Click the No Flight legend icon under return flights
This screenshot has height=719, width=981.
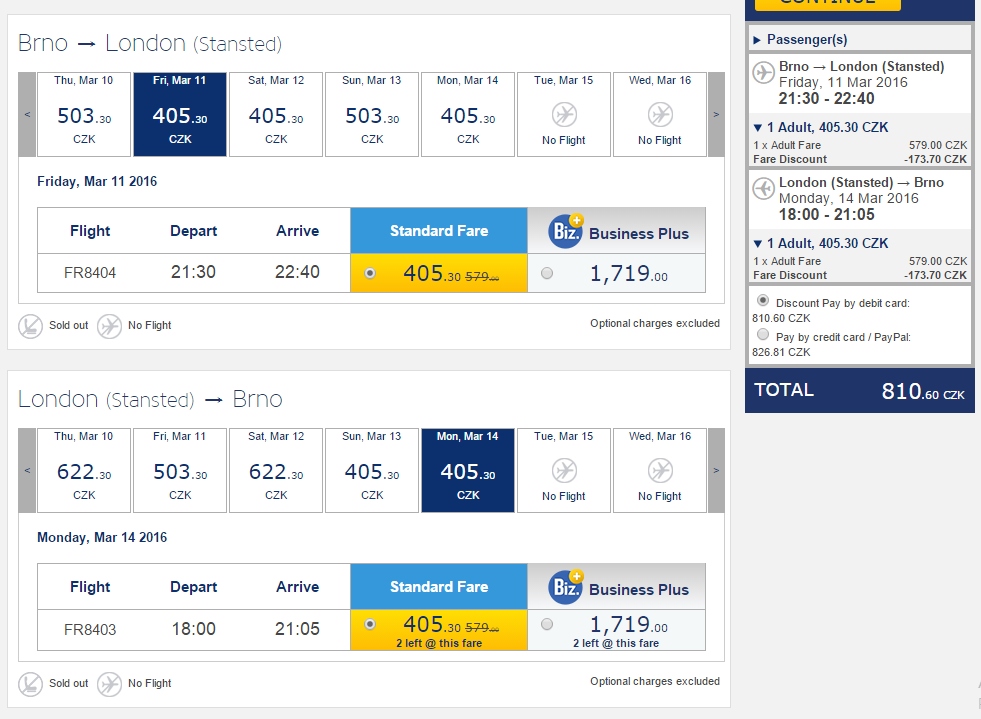pyautogui.click(x=109, y=684)
